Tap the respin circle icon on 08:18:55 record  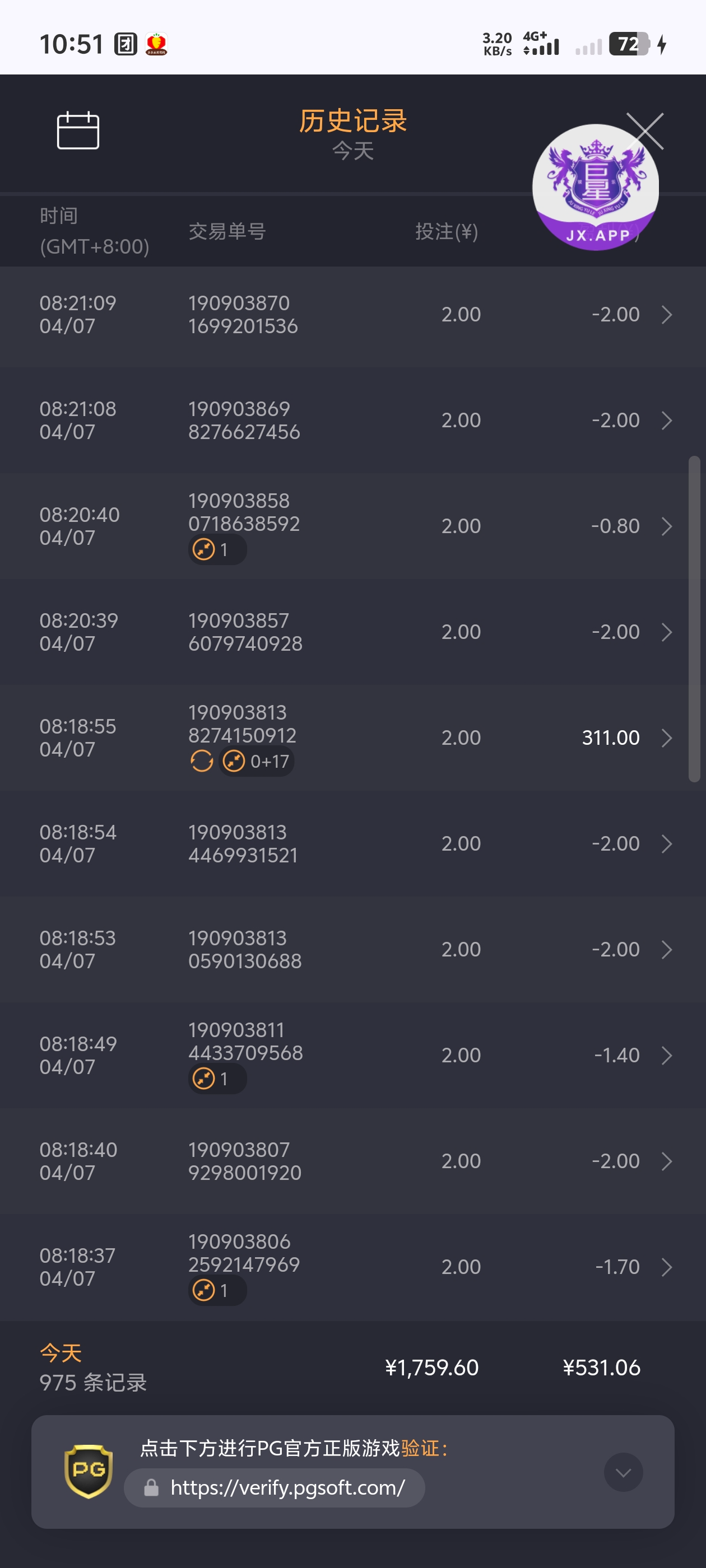[202, 761]
